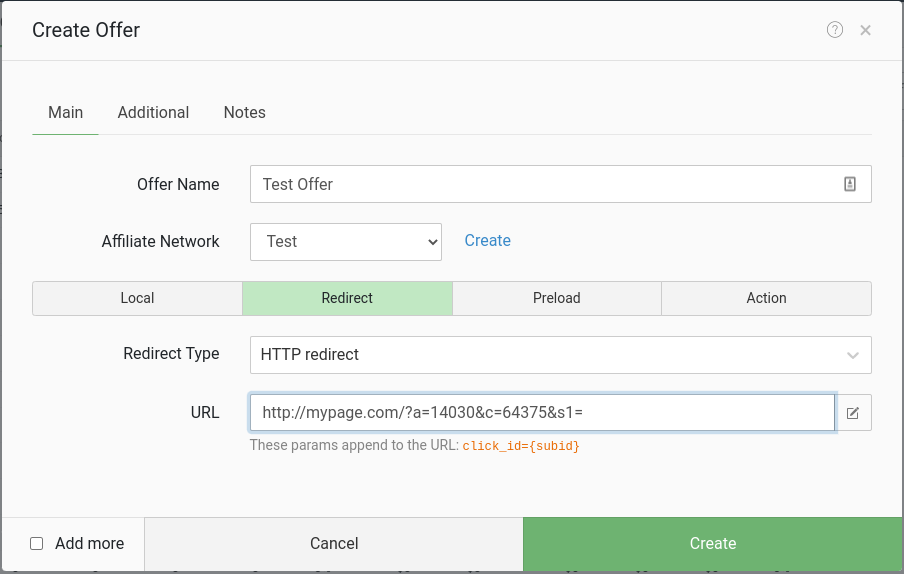Image resolution: width=904 pixels, height=574 pixels.
Task: Enable the Add more checkbox
Action: (x=37, y=544)
